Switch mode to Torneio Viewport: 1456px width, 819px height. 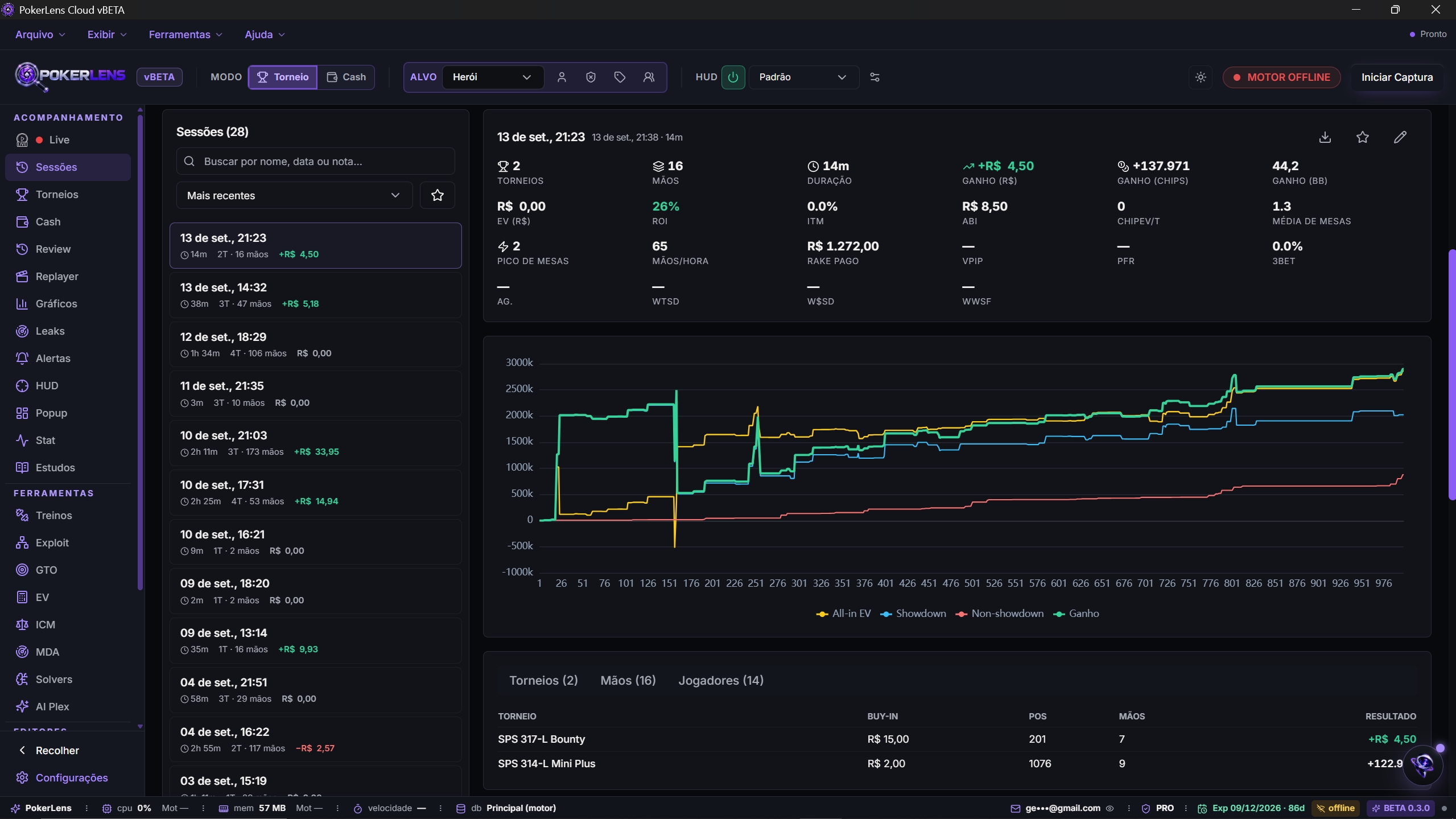[283, 77]
